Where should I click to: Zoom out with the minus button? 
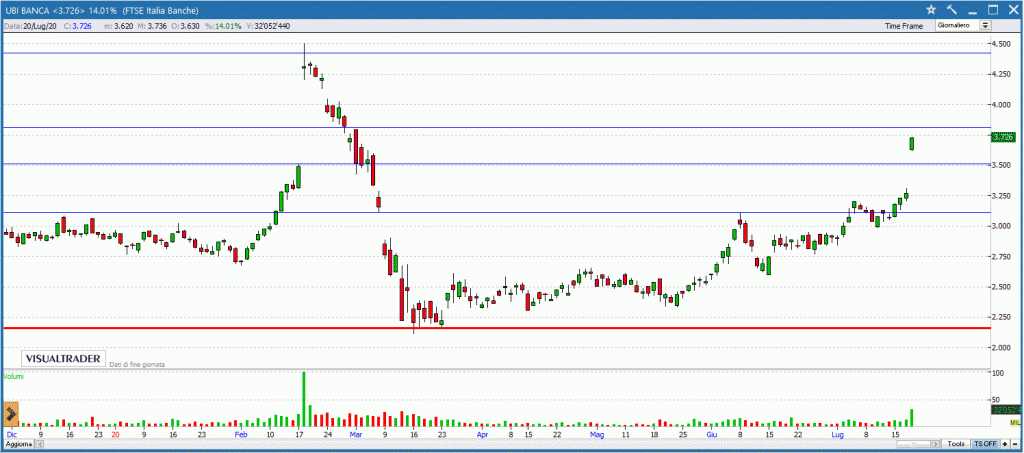pos(1014,444)
